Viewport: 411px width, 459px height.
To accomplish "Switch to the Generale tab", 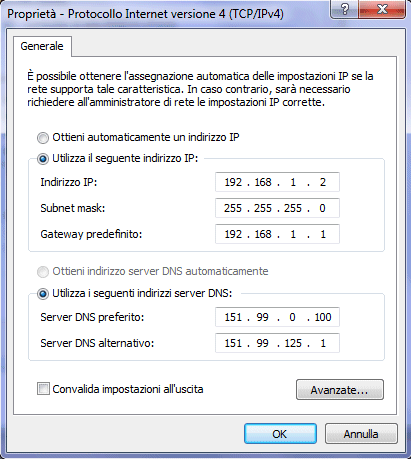I will pyautogui.click(x=42, y=46).
